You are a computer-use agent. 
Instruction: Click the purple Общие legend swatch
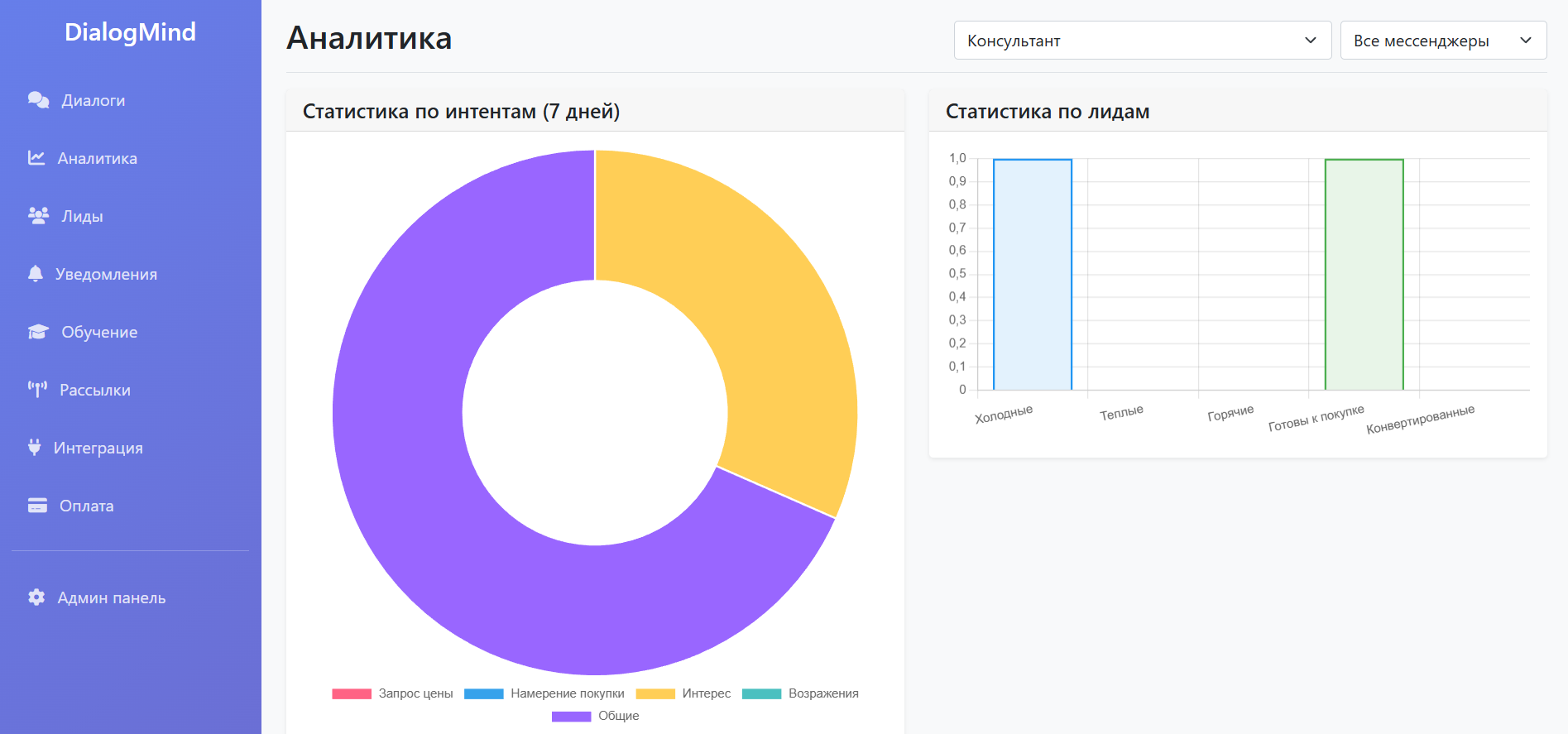click(571, 716)
